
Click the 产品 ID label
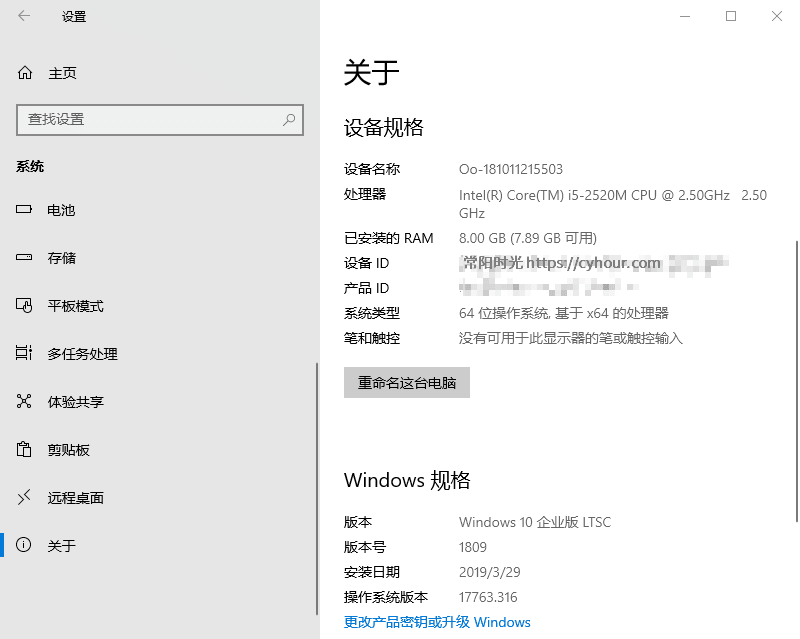point(366,288)
